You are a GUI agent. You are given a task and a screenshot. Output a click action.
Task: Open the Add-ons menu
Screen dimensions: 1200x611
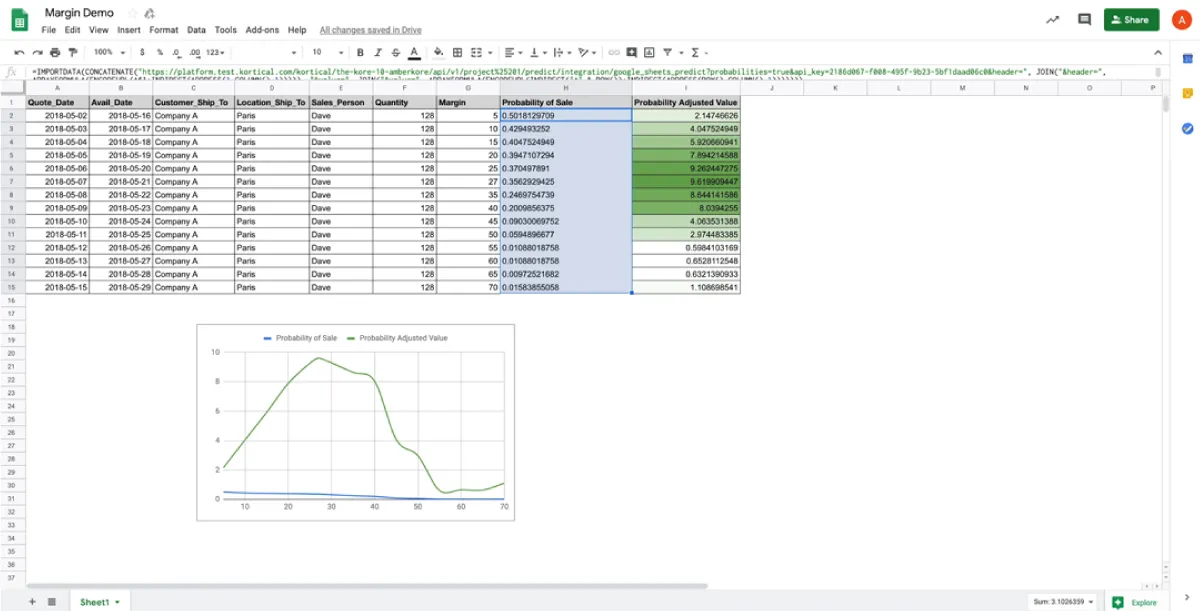(x=263, y=30)
